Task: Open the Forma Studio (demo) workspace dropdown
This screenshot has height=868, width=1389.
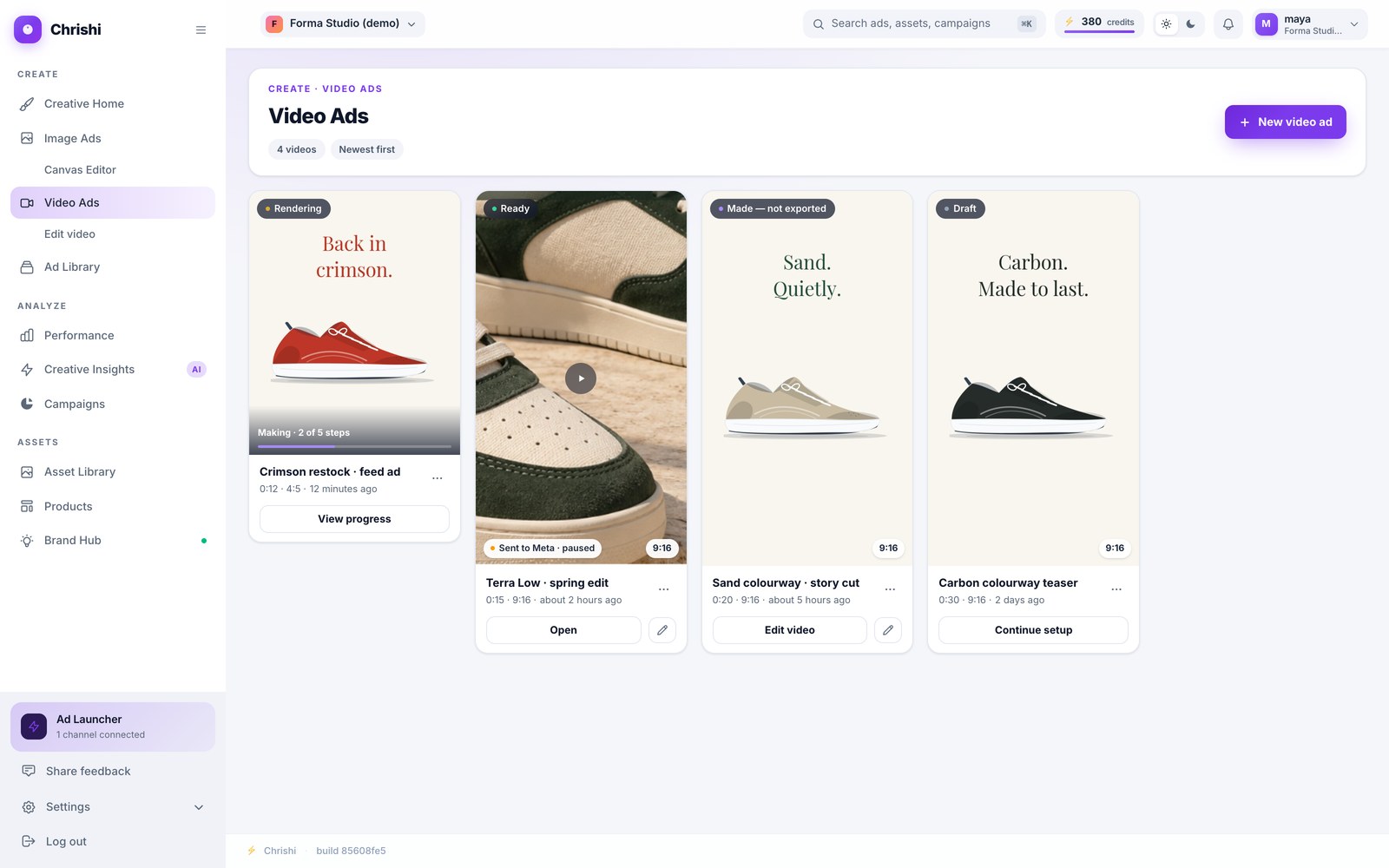Action: click(342, 23)
